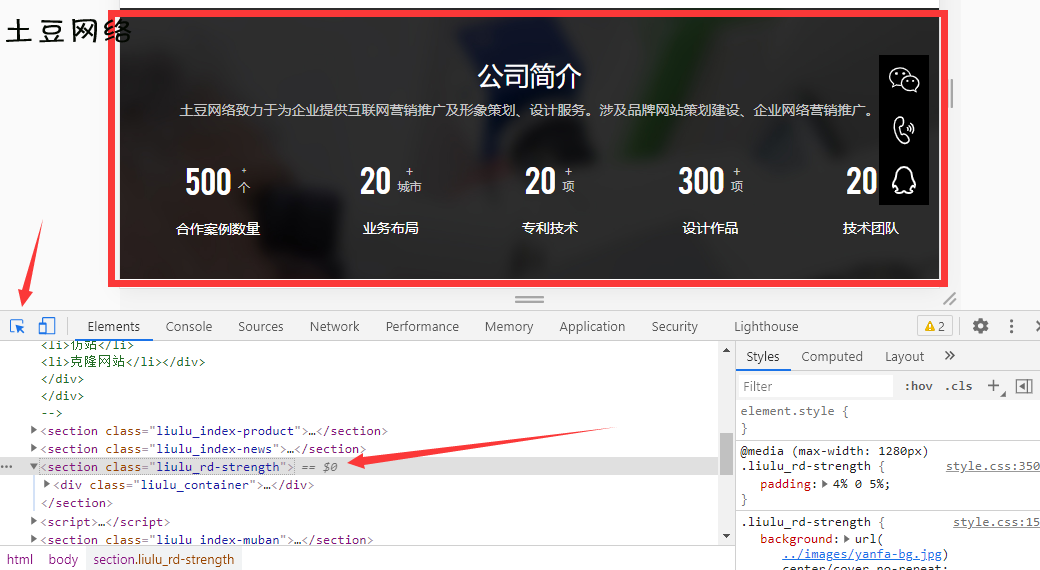The width and height of the screenshot is (1040, 570).
Task: Open the style.css:350 source link
Action: click(992, 466)
